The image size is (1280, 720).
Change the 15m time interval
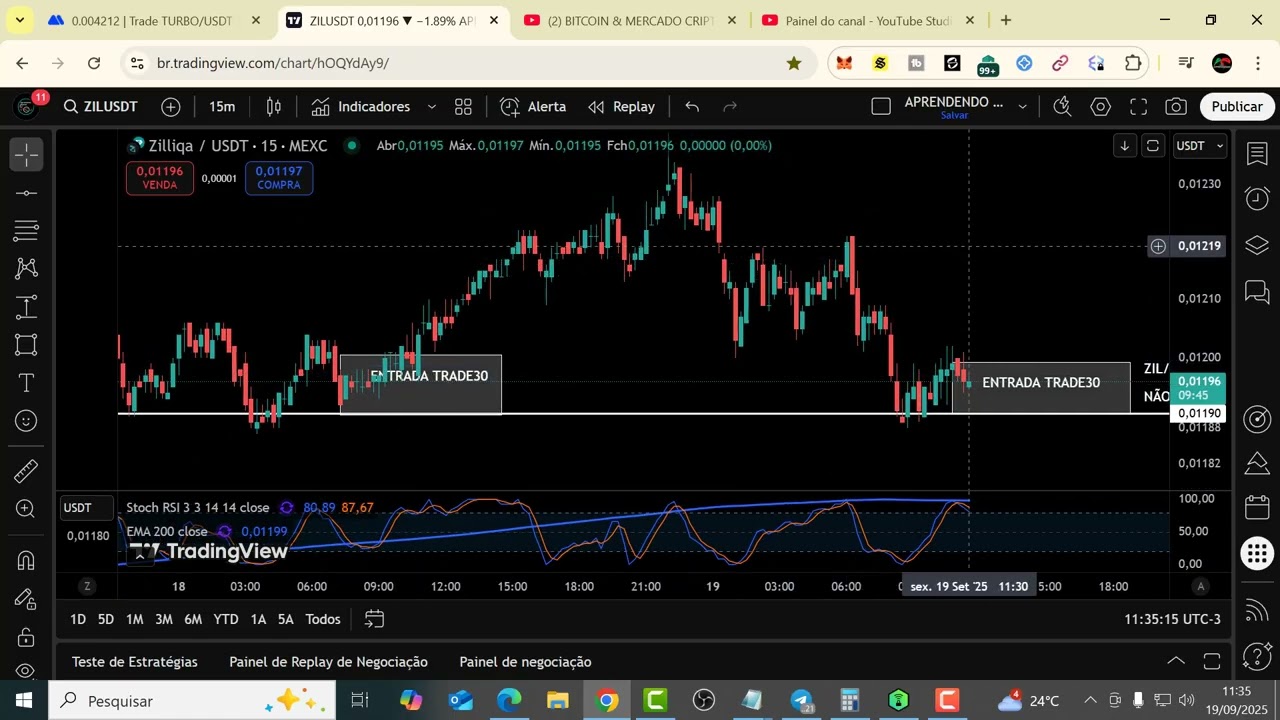(222, 107)
